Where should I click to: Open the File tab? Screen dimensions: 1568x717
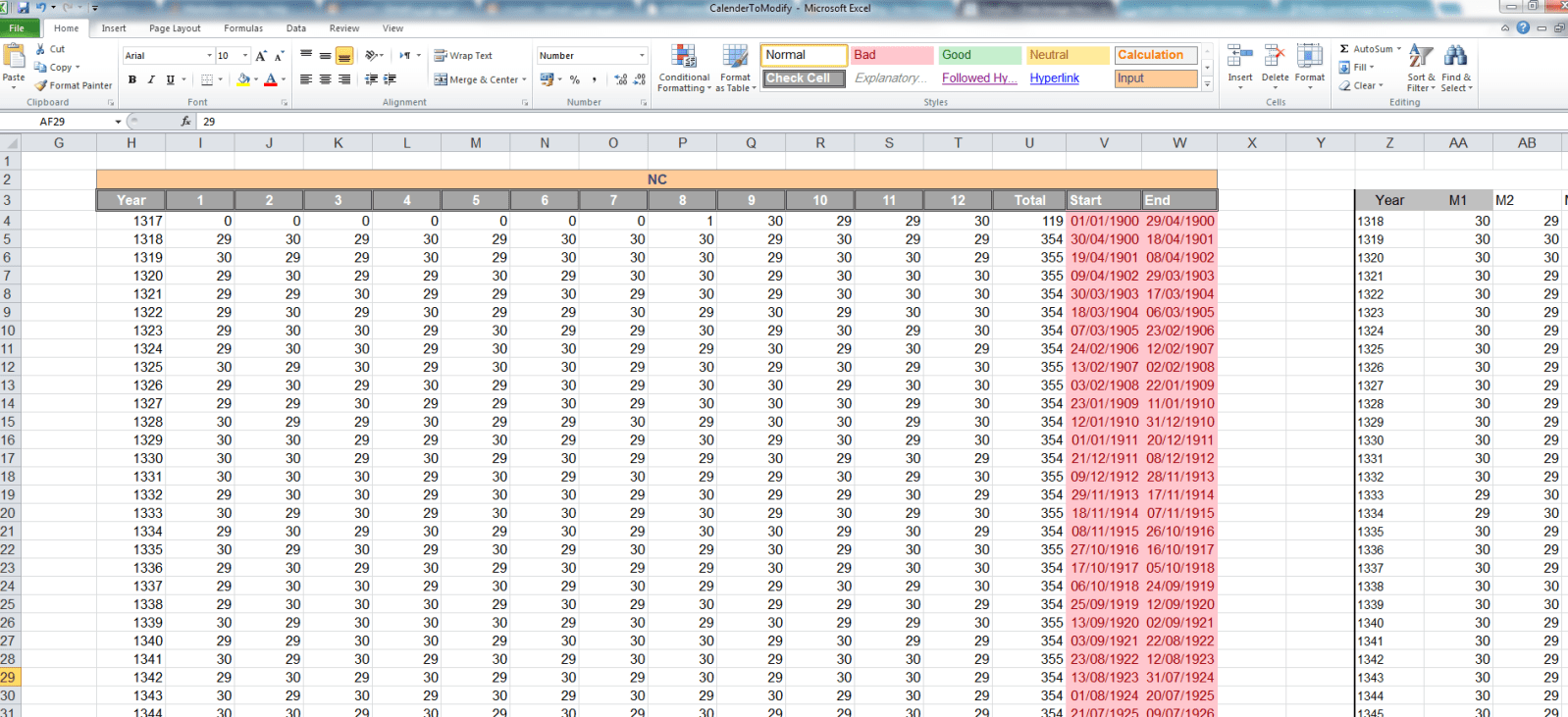tap(17, 28)
